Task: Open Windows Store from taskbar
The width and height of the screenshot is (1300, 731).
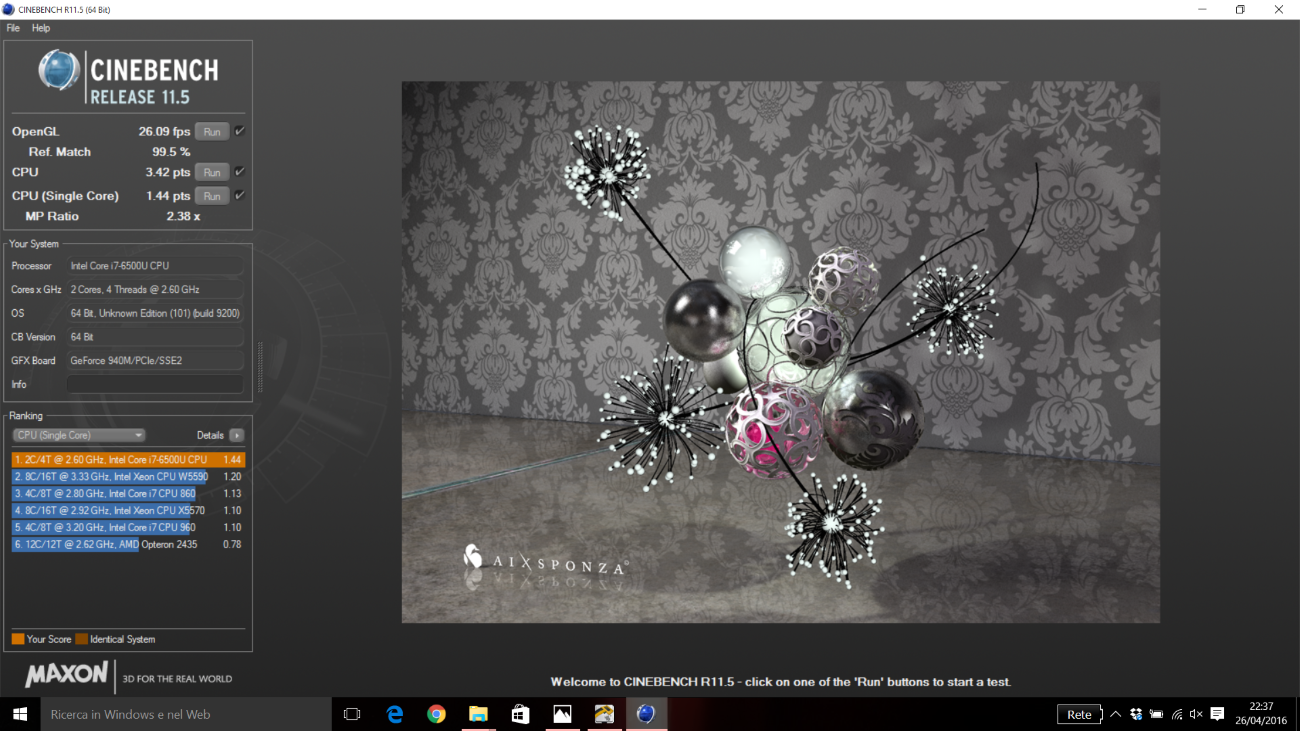Action: click(520, 714)
